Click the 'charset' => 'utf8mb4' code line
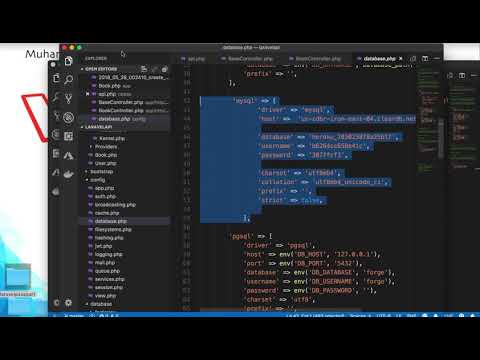 point(301,173)
